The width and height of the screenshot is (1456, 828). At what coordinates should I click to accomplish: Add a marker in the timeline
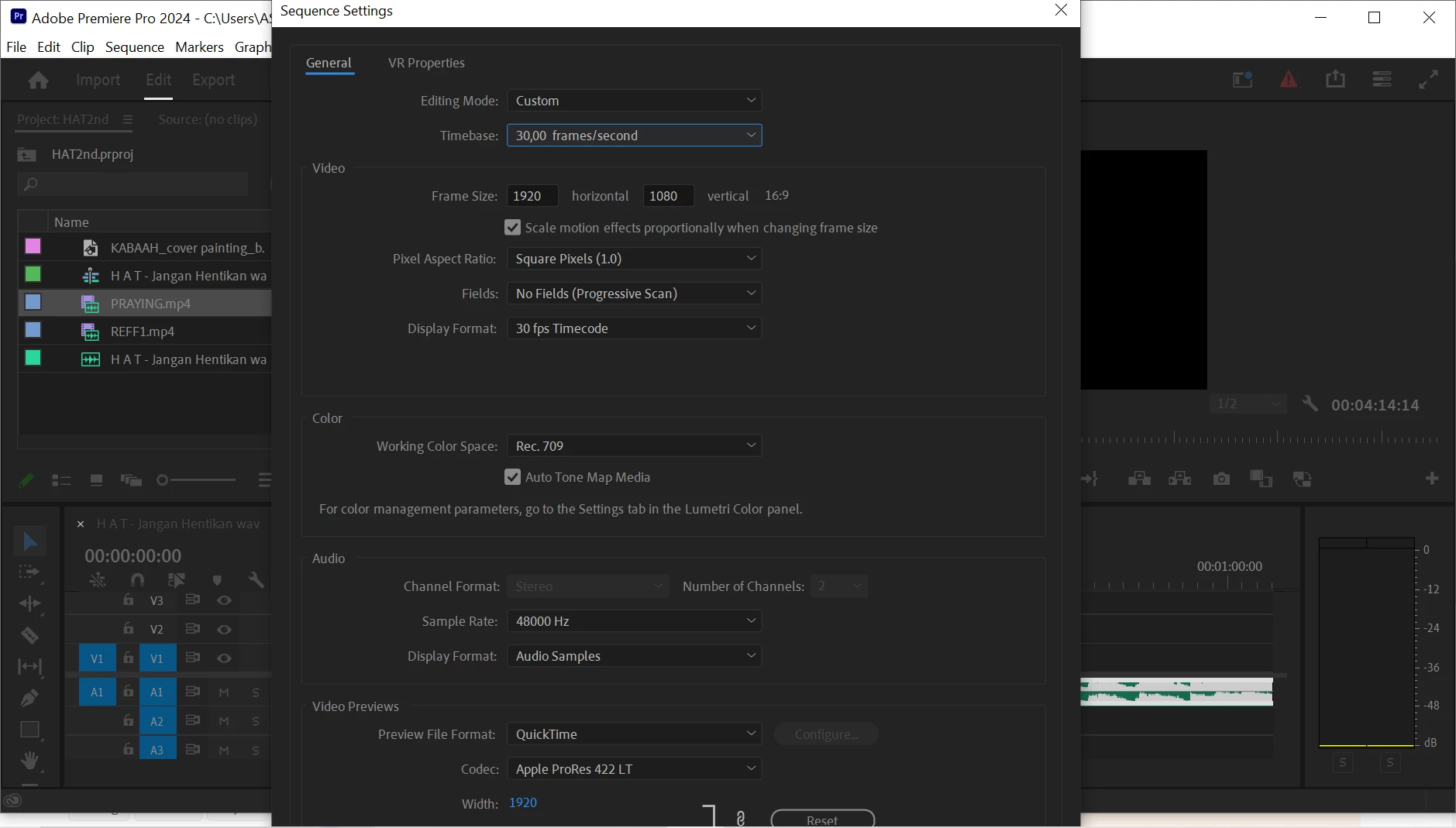(217, 579)
